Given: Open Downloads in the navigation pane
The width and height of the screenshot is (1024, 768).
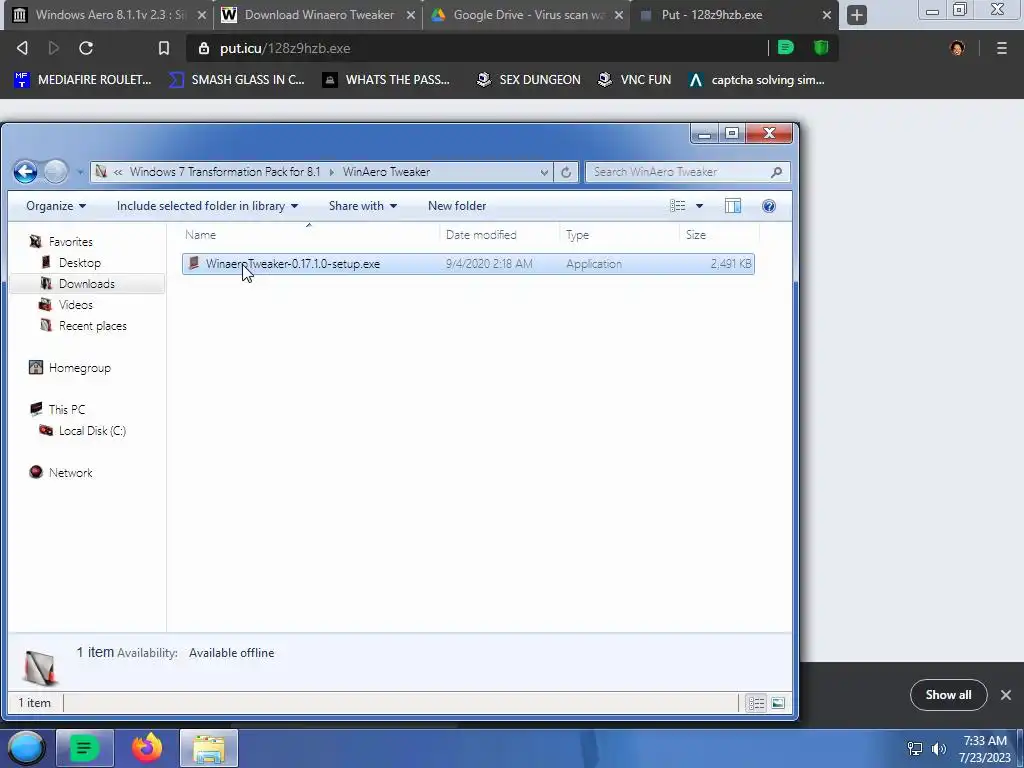Looking at the screenshot, I should [x=87, y=283].
